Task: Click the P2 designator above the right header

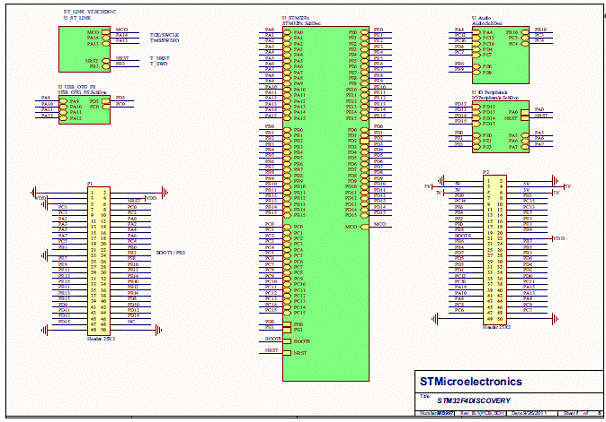Action: pyautogui.click(x=486, y=172)
